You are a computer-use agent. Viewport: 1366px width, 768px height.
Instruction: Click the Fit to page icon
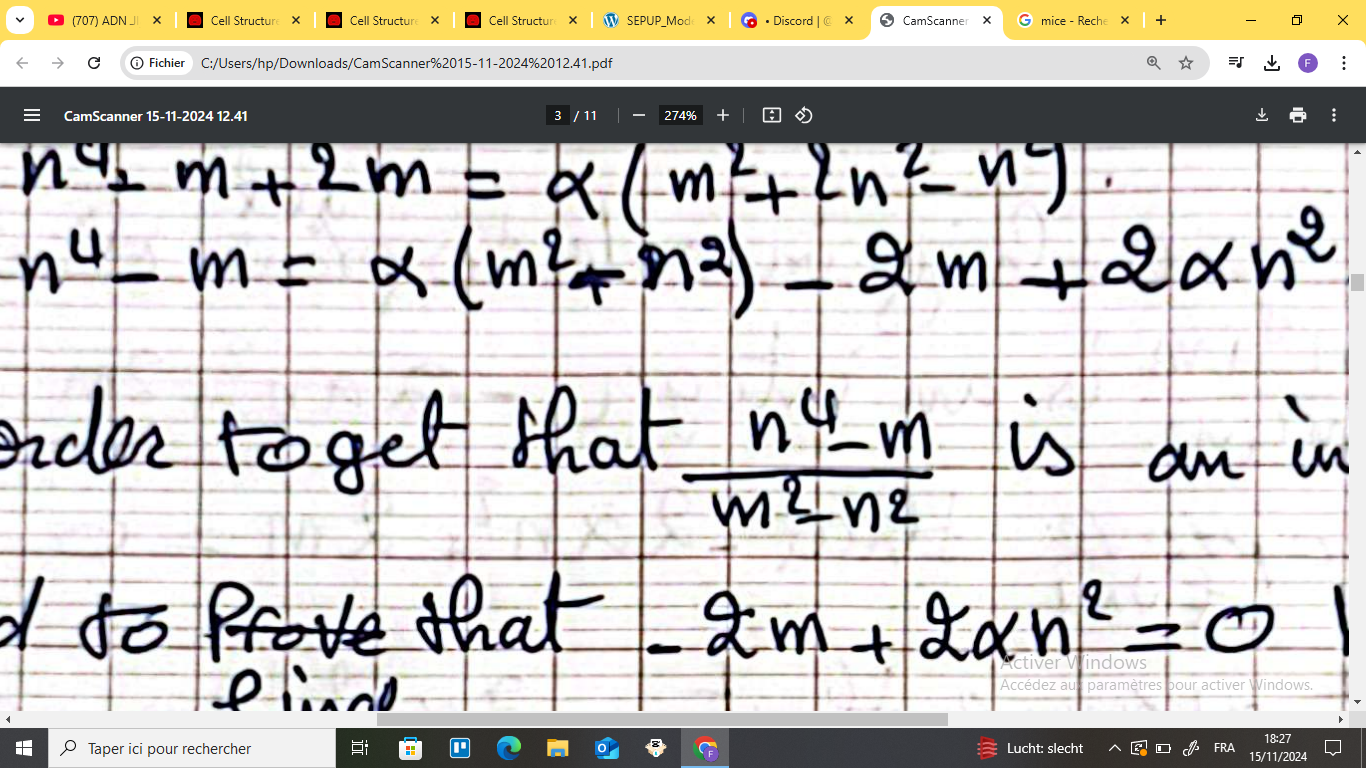771,115
